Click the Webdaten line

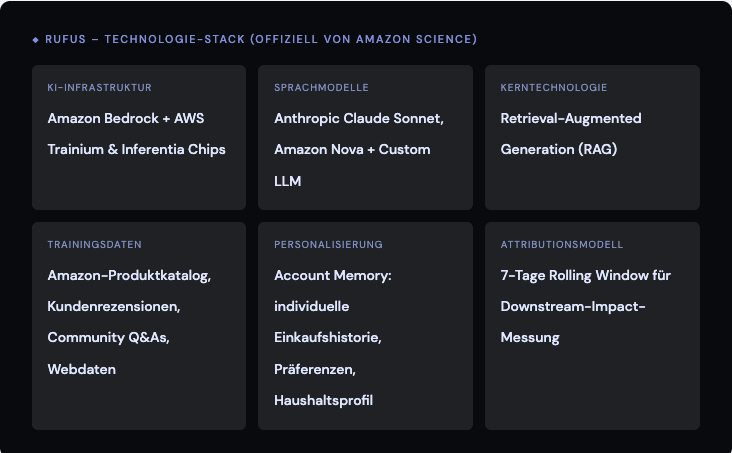point(81,369)
